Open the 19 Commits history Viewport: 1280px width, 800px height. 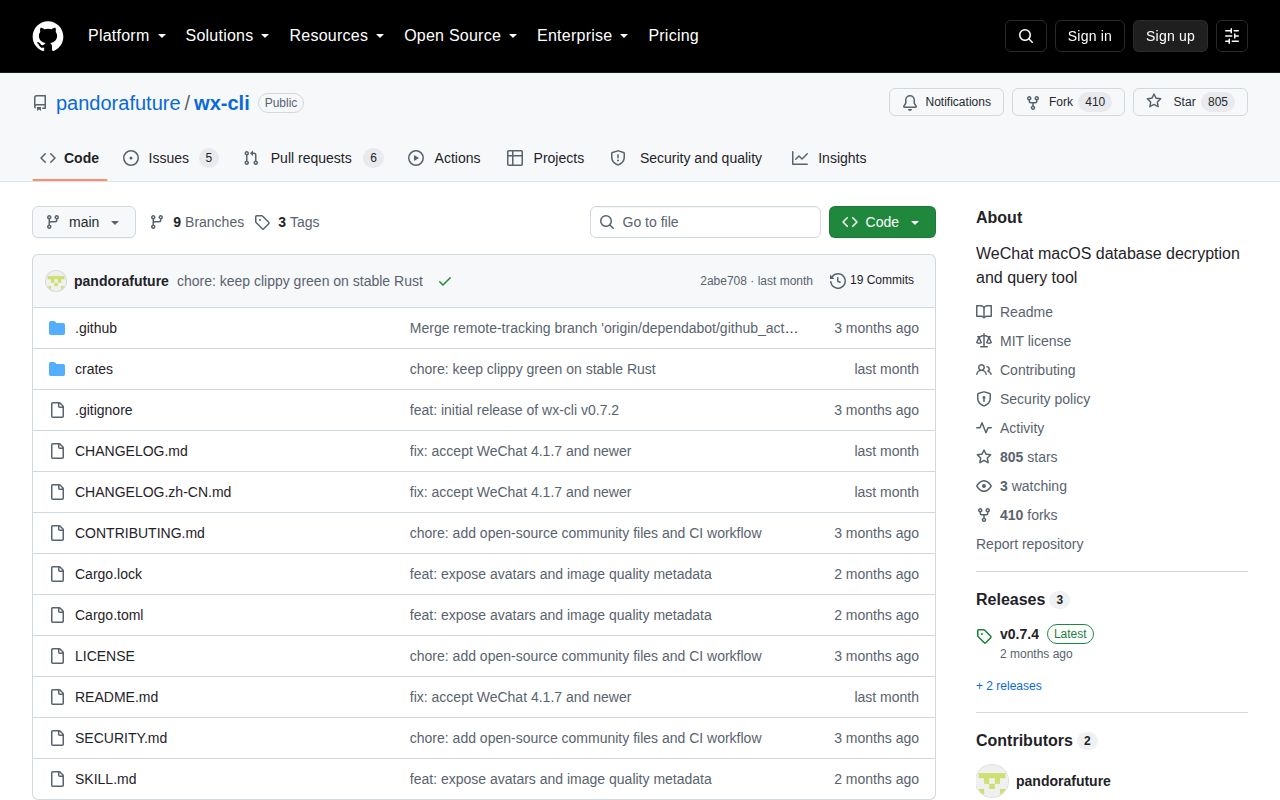click(872, 280)
